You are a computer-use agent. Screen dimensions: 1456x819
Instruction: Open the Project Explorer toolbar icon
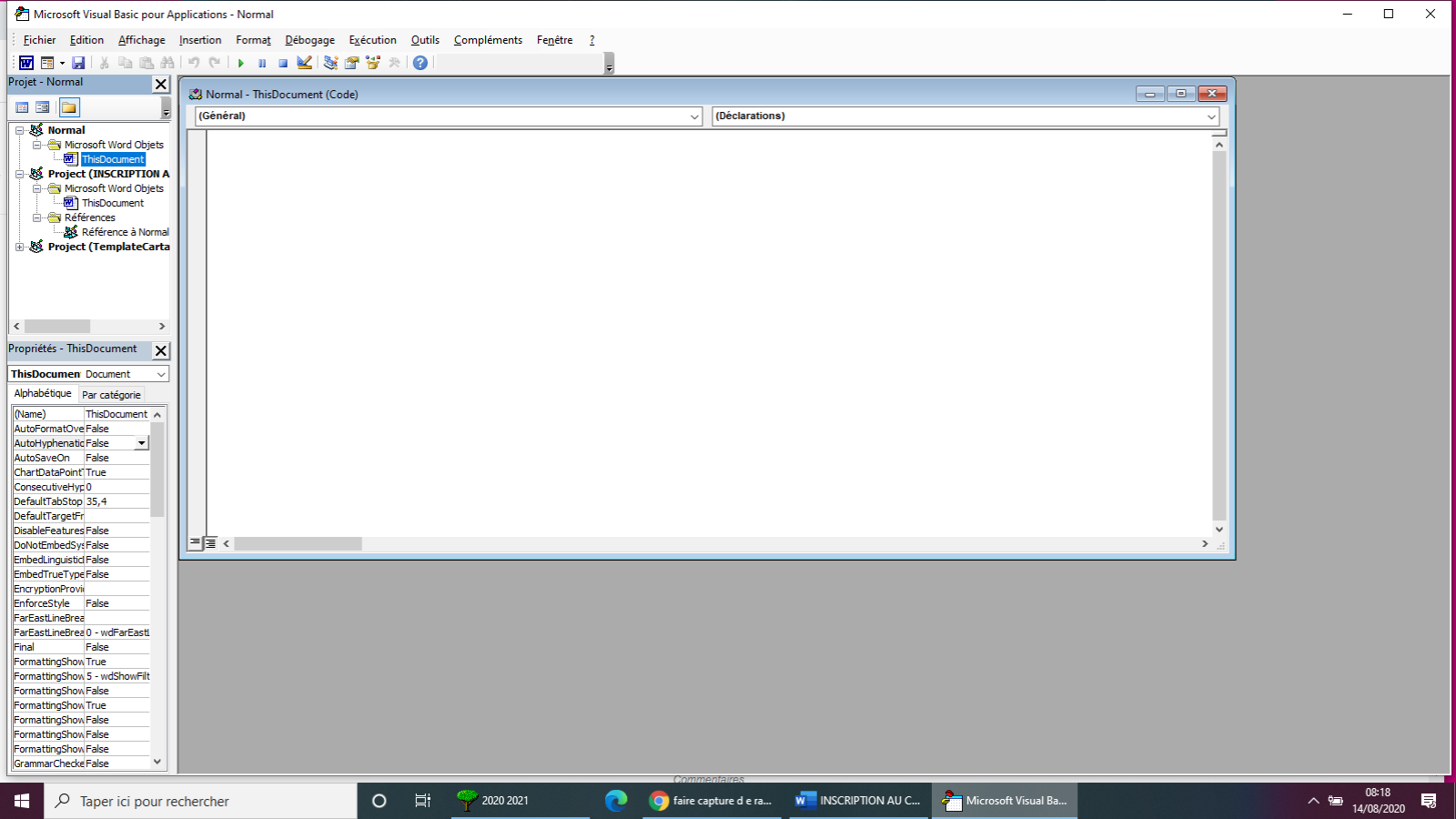click(330, 63)
